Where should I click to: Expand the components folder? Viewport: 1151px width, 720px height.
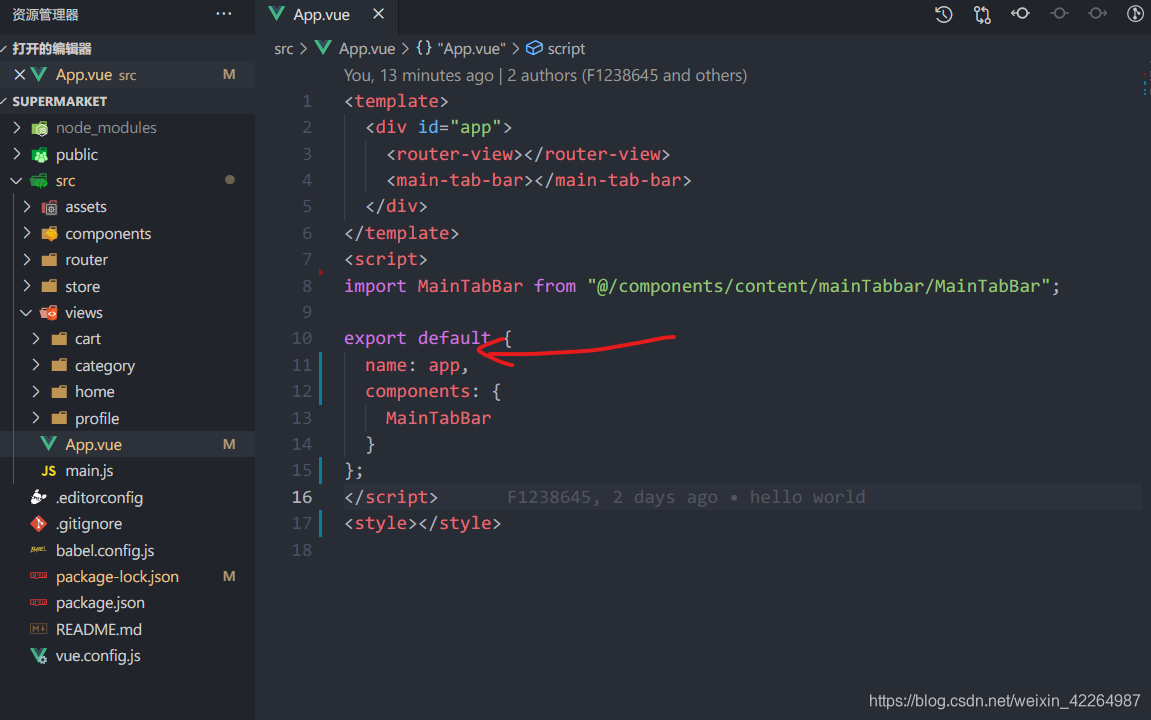(x=26, y=233)
